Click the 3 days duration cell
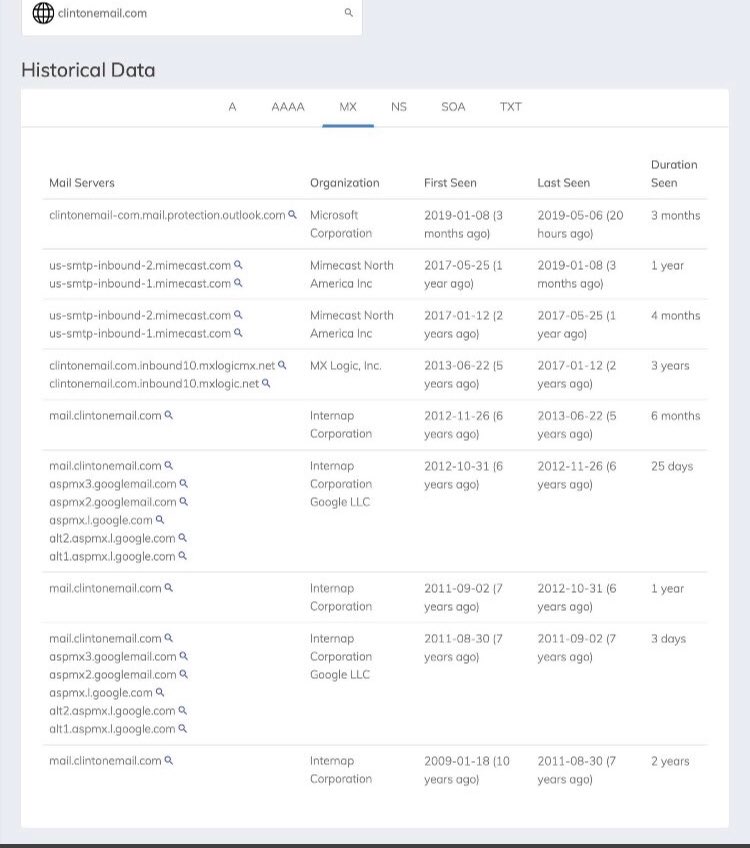 pyautogui.click(x=668, y=639)
